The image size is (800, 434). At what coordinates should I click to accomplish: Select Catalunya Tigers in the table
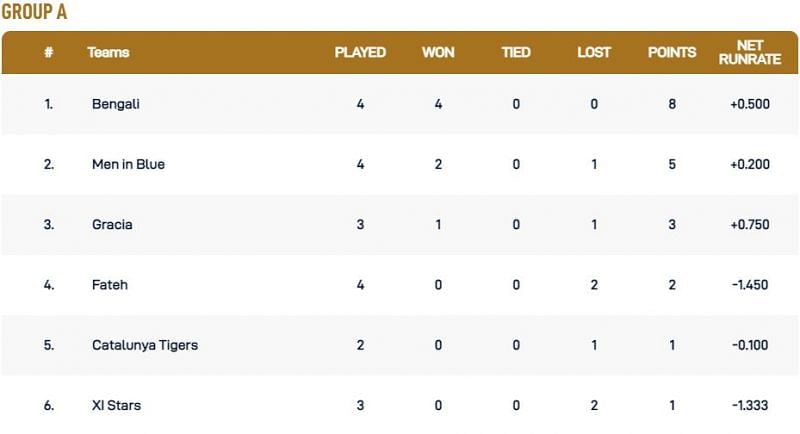tap(144, 345)
